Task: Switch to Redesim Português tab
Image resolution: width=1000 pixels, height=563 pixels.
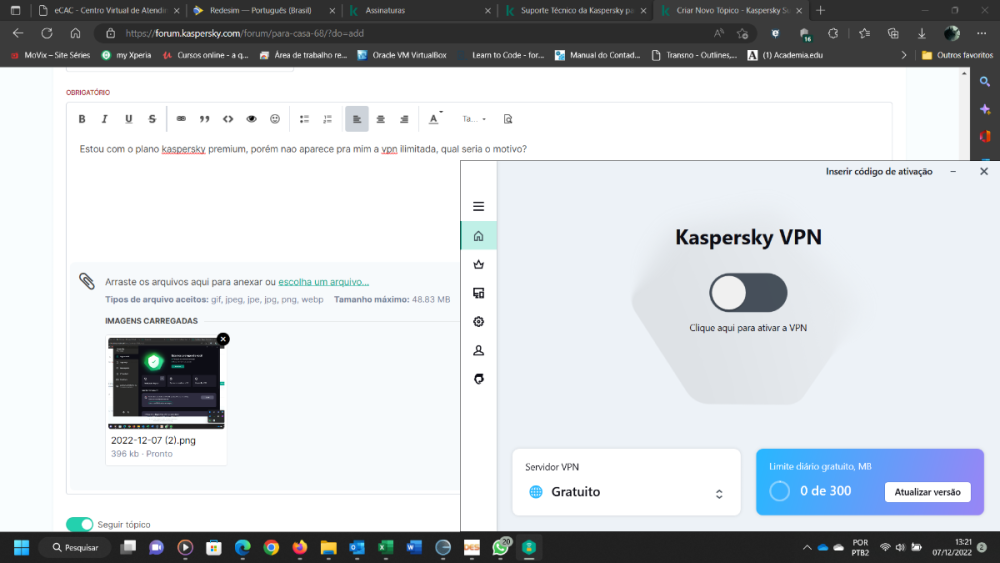Action: (x=263, y=10)
